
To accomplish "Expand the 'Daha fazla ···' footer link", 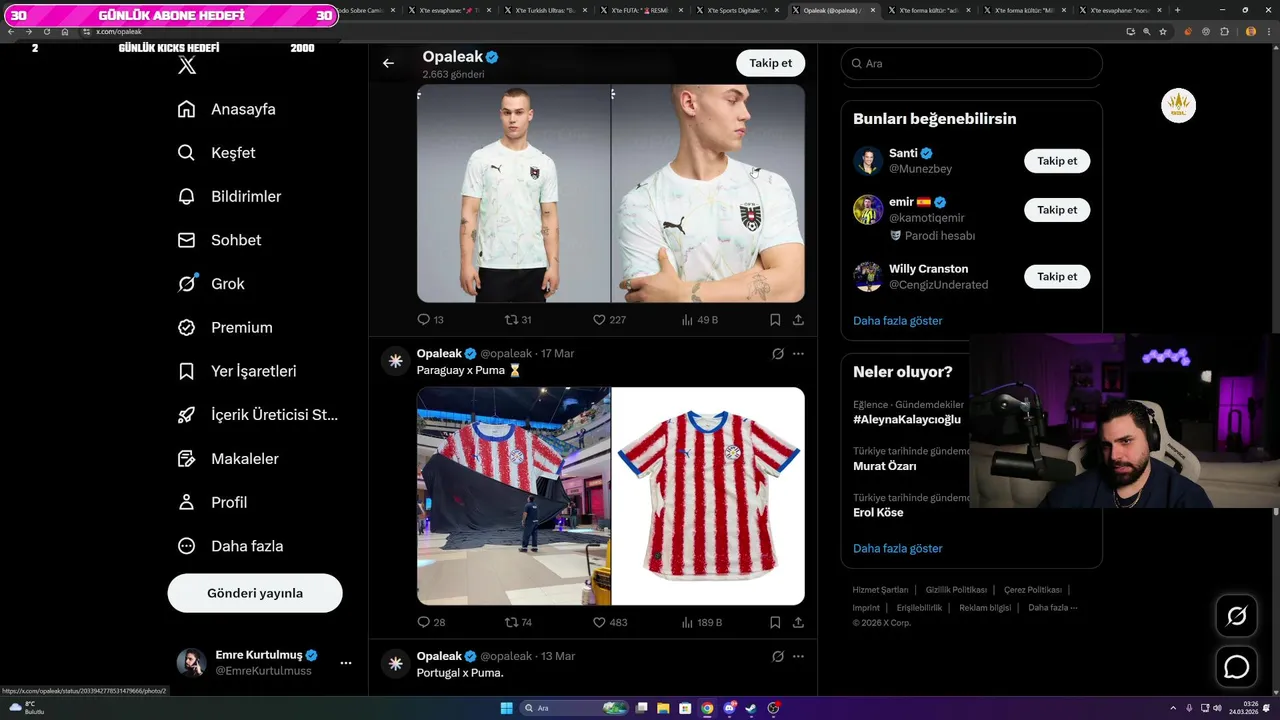I will [1052, 608].
